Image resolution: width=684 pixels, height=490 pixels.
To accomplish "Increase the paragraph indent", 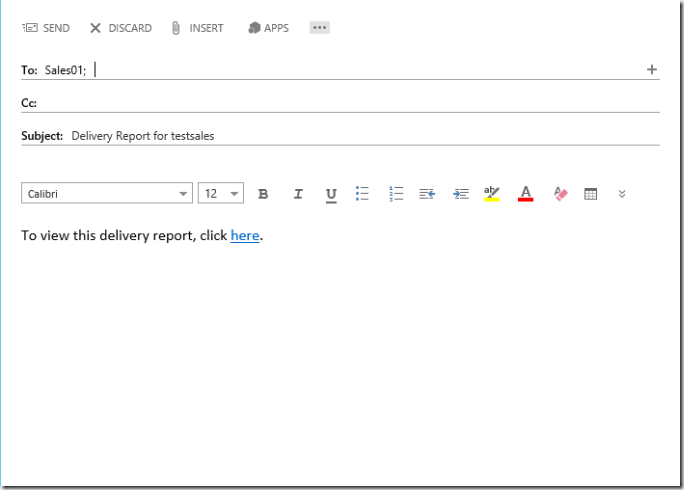I will point(460,194).
